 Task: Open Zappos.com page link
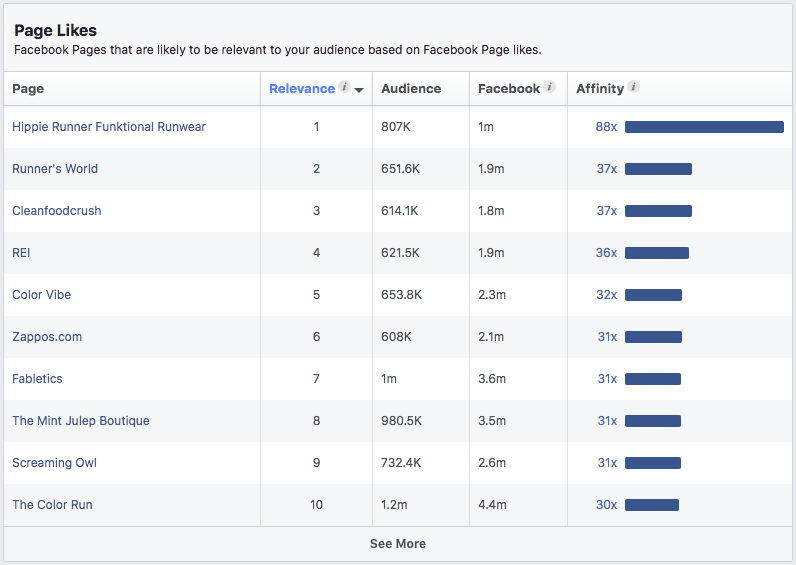pyautogui.click(x=47, y=337)
